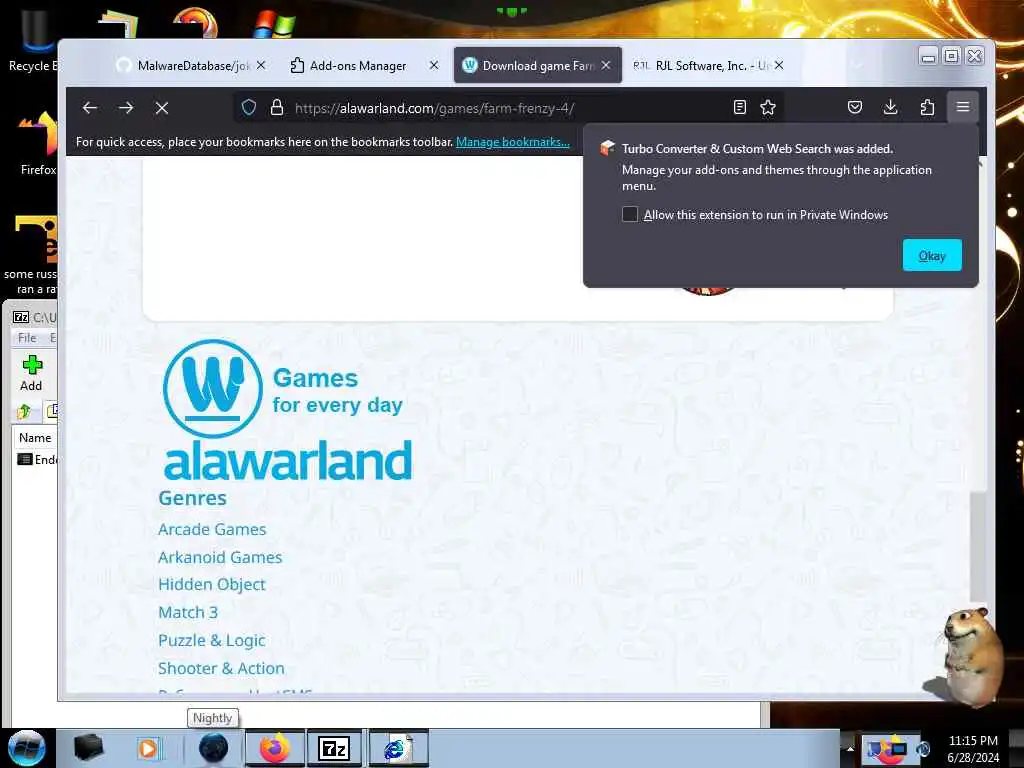The width and height of the screenshot is (1024, 768).
Task: Enable Allow this extension in Private Windows
Action: [630, 214]
